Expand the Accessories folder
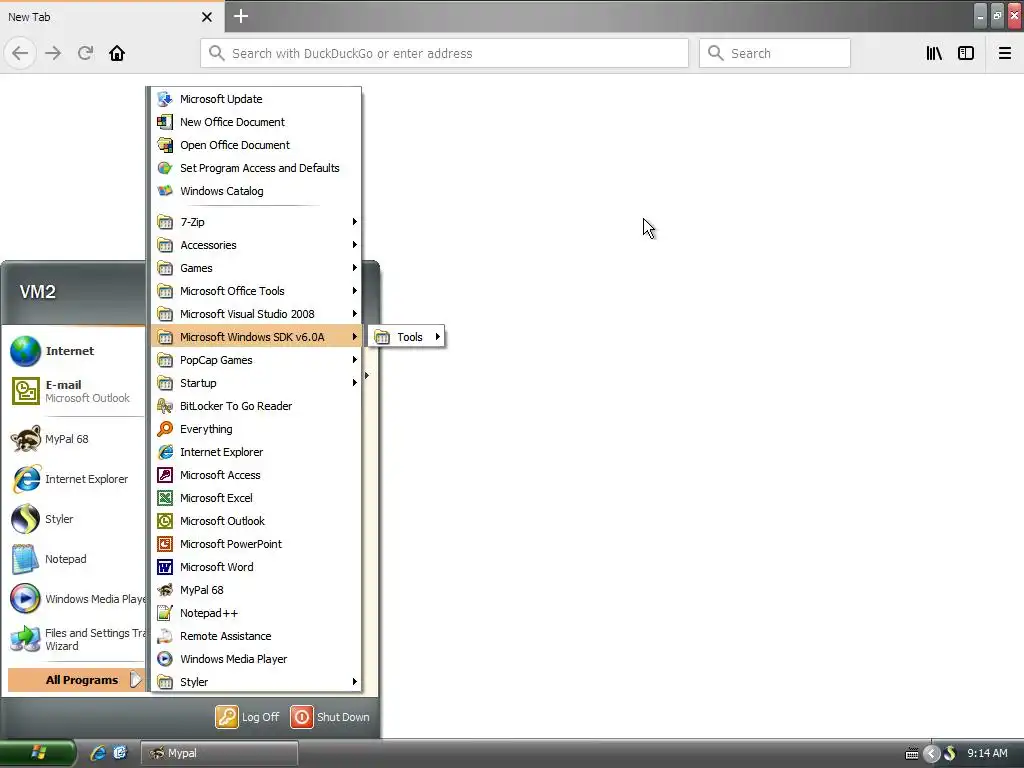Viewport: 1024px width, 768px height. [256, 245]
